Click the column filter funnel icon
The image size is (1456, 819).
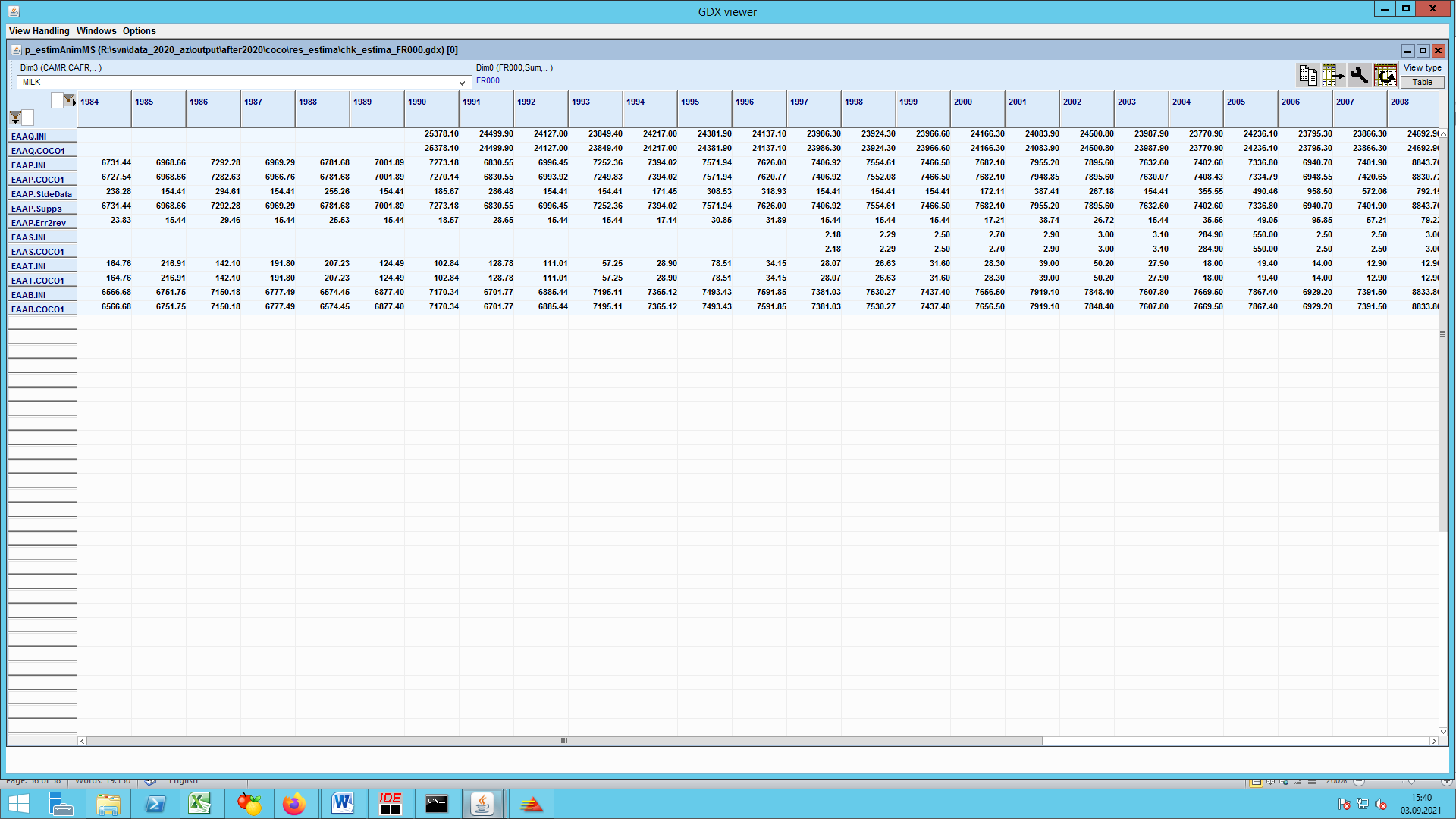(x=70, y=100)
